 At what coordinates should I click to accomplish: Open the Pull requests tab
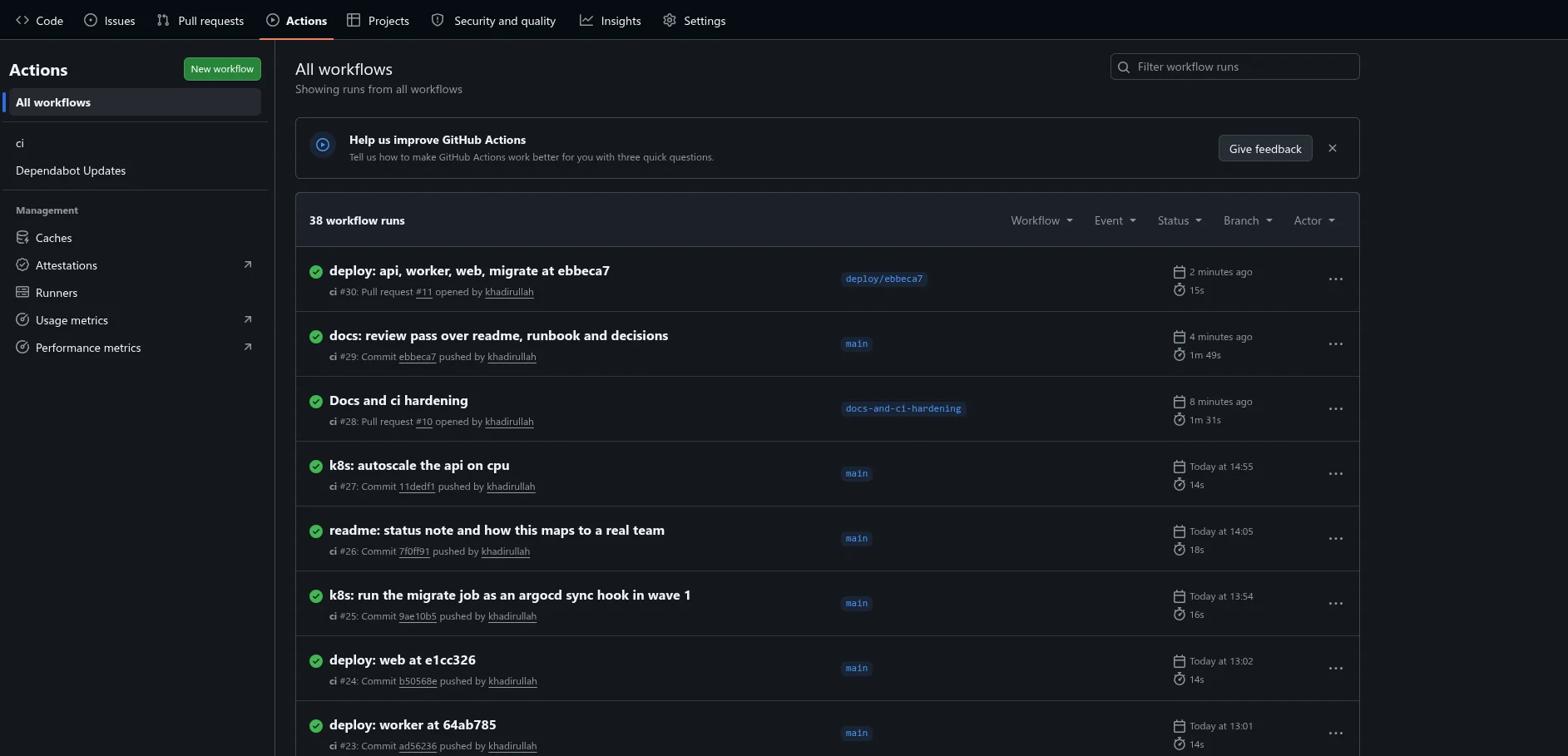(x=200, y=20)
